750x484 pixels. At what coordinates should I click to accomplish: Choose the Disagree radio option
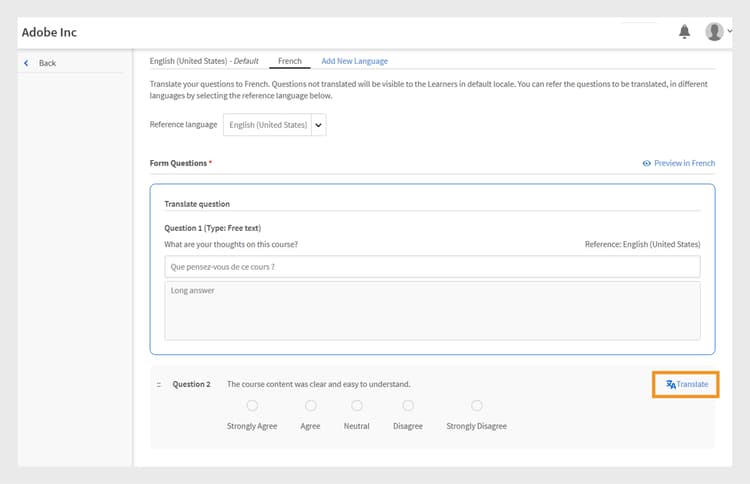pos(408,405)
